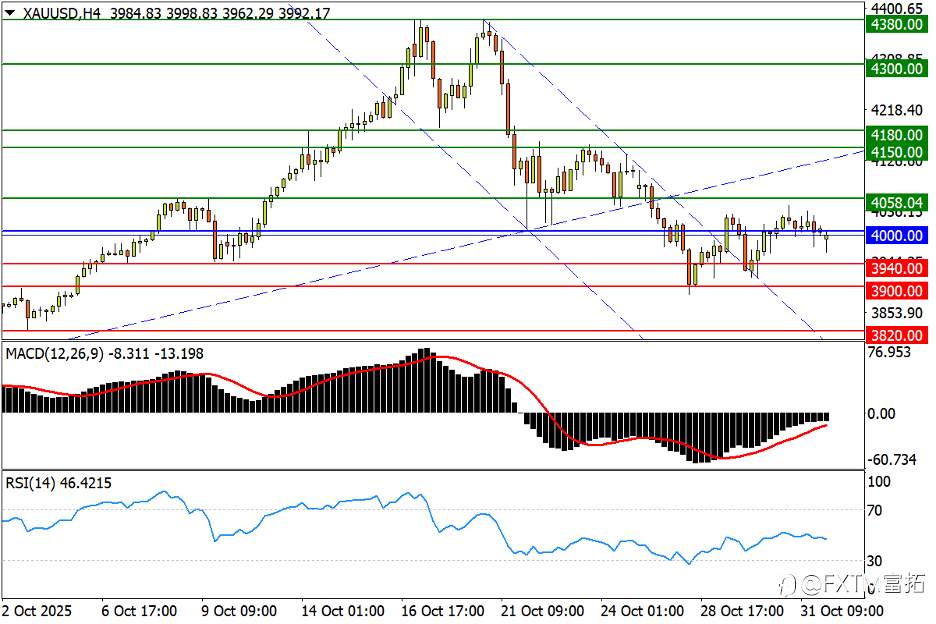This screenshot has height=624, width=936.
Task: Click the RSI(14) 46.4215 indicator label
Action: pos(58,483)
